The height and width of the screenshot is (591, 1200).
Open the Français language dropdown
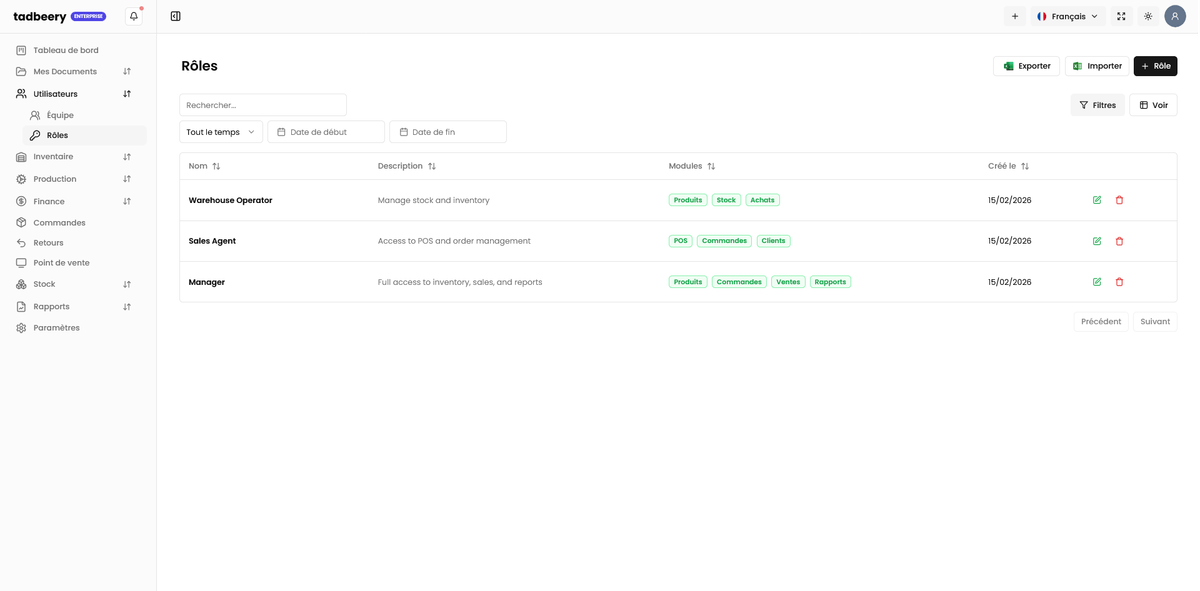coord(1067,16)
